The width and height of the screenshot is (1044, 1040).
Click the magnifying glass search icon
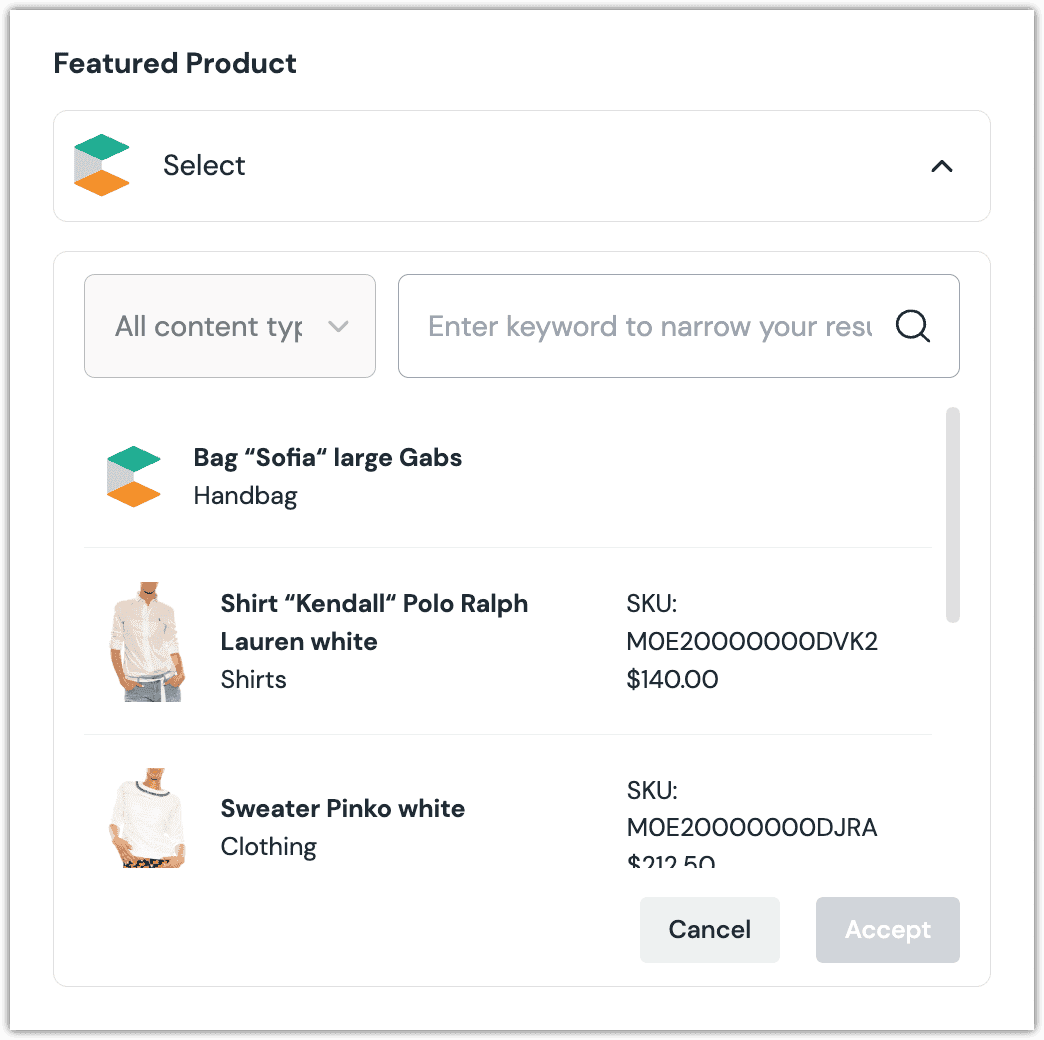911,326
